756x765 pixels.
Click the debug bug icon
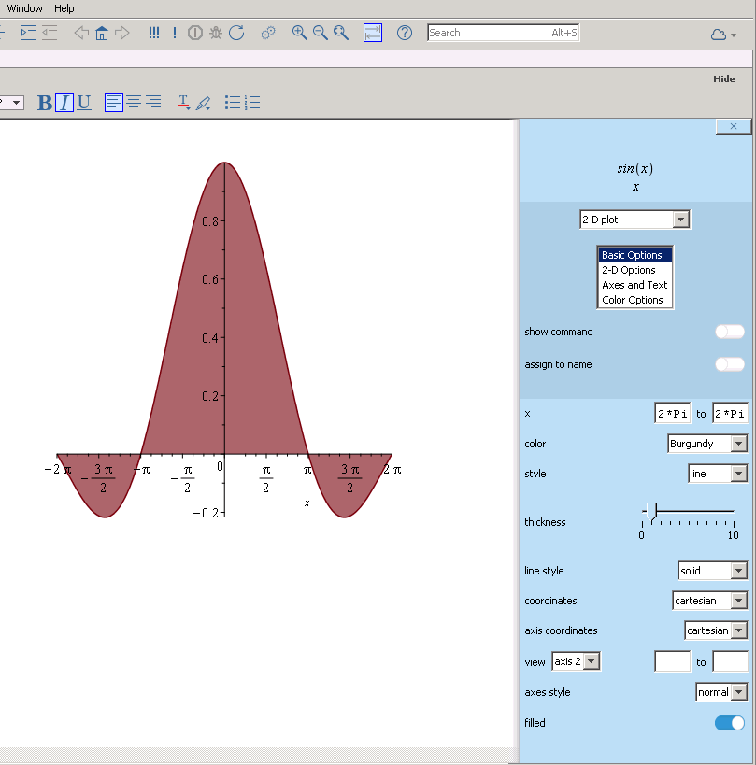pos(215,33)
